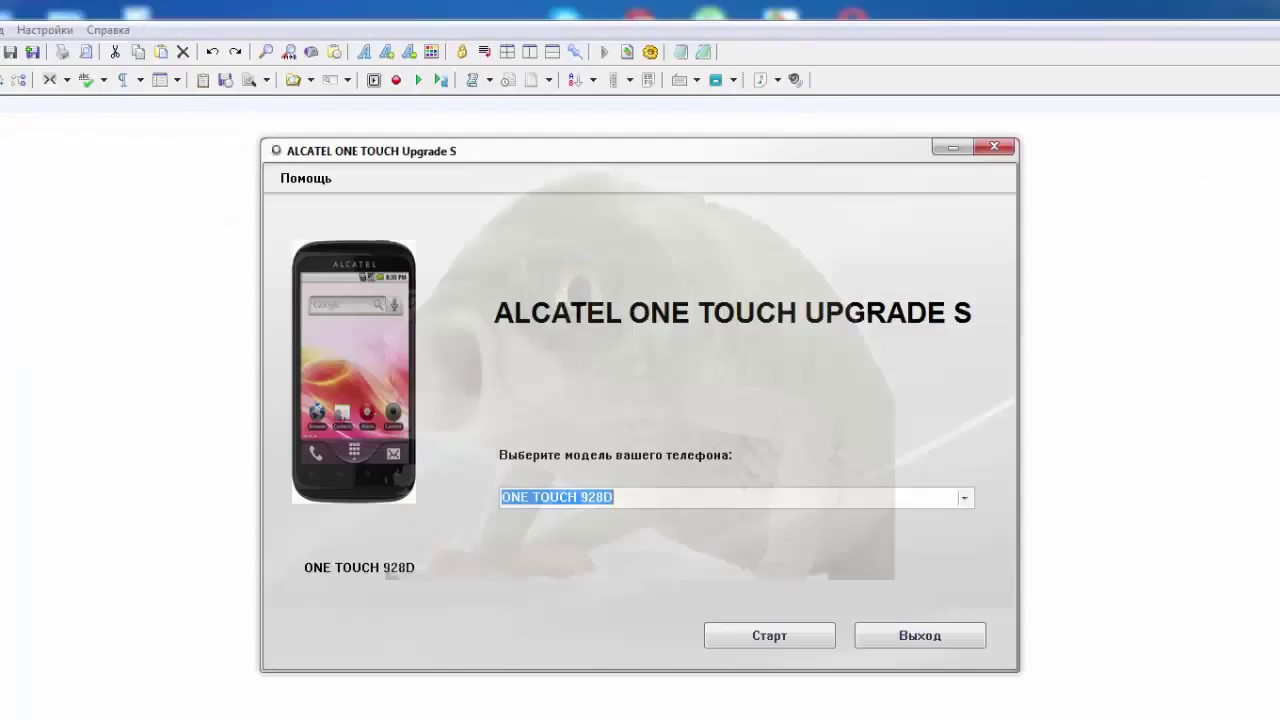Click the yellow gear flower icon
This screenshot has height=720, width=1280.
coord(651,52)
